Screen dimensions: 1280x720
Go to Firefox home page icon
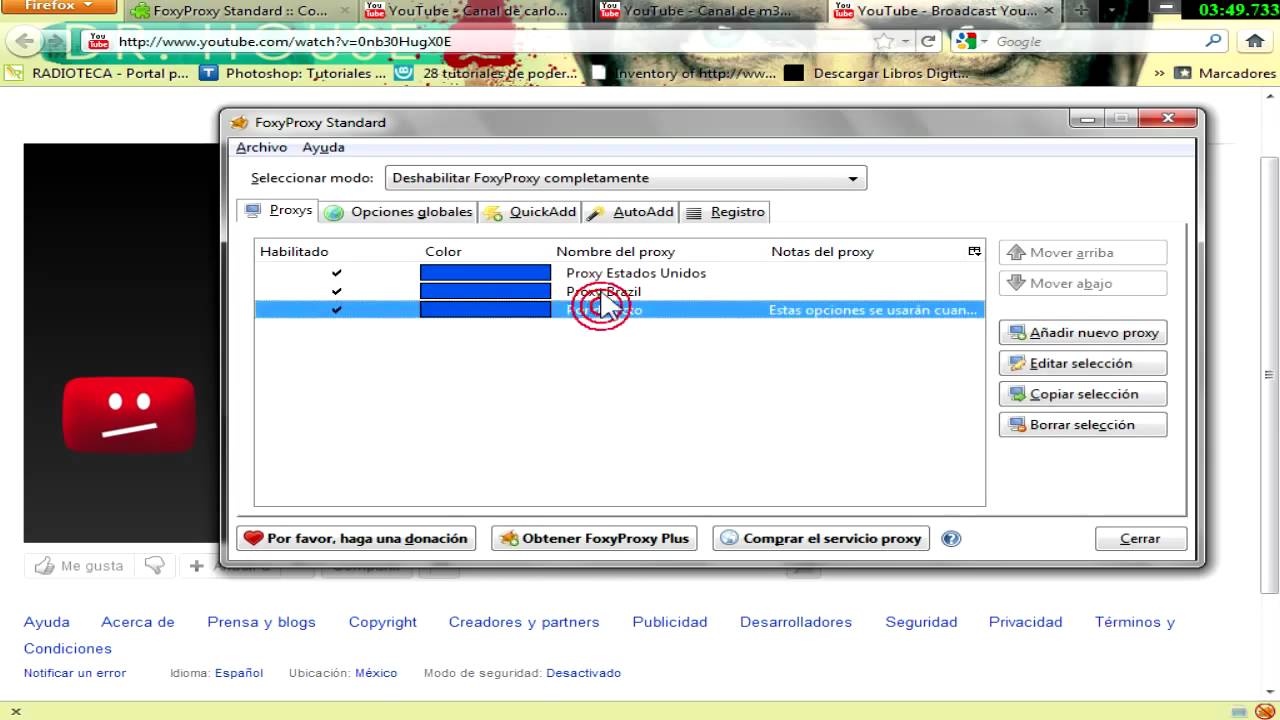point(1255,41)
